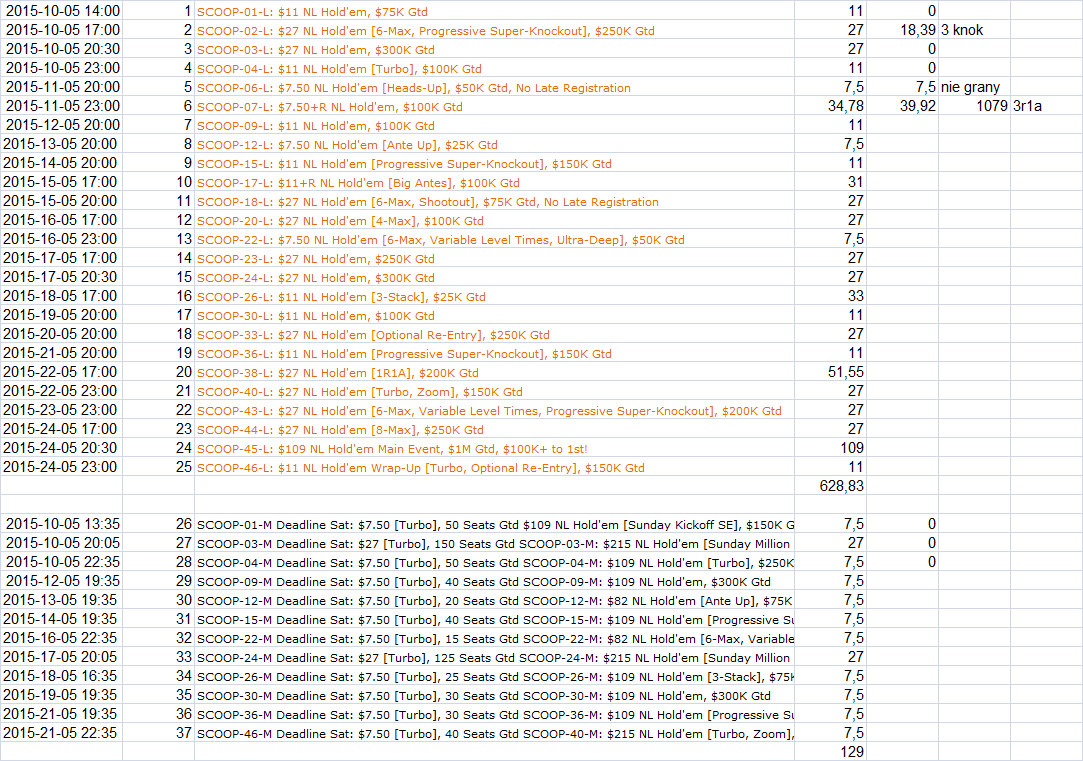Click SCOOP-33-L Optional Re-Entry $250K Gtd cell
The image size is (1083, 761).
(494, 334)
